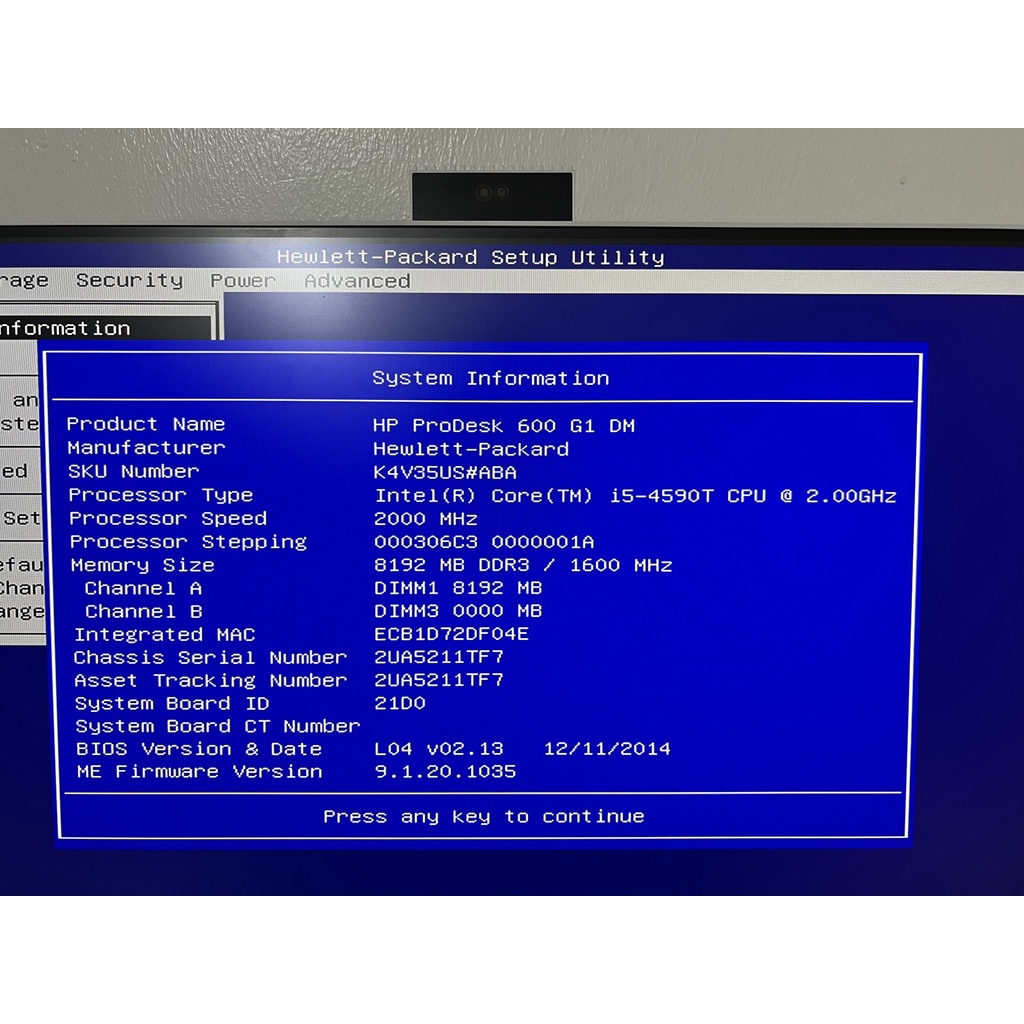Click the 'Processor Type' label

(161, 495)
